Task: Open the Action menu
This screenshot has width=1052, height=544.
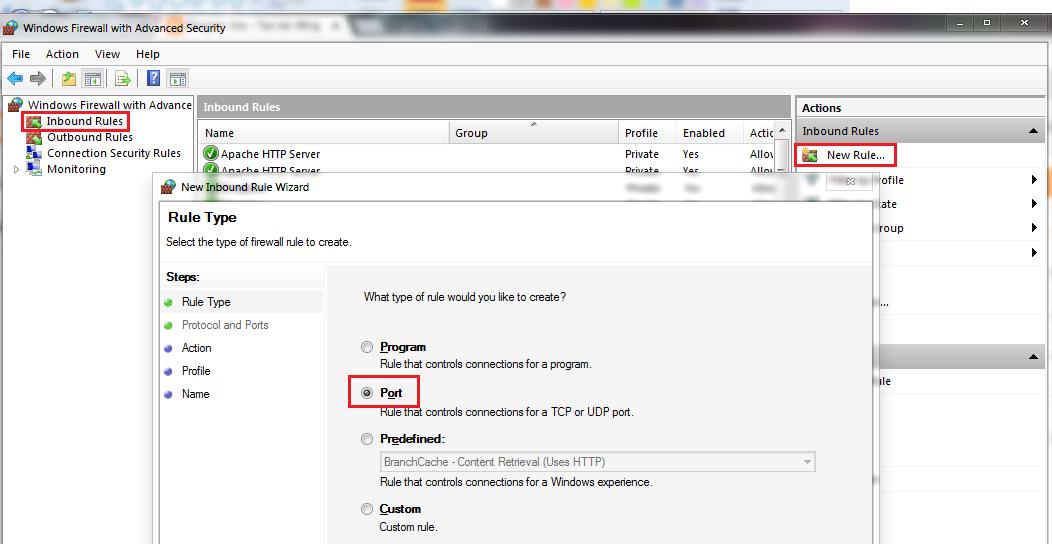Action: click(62, 54)
